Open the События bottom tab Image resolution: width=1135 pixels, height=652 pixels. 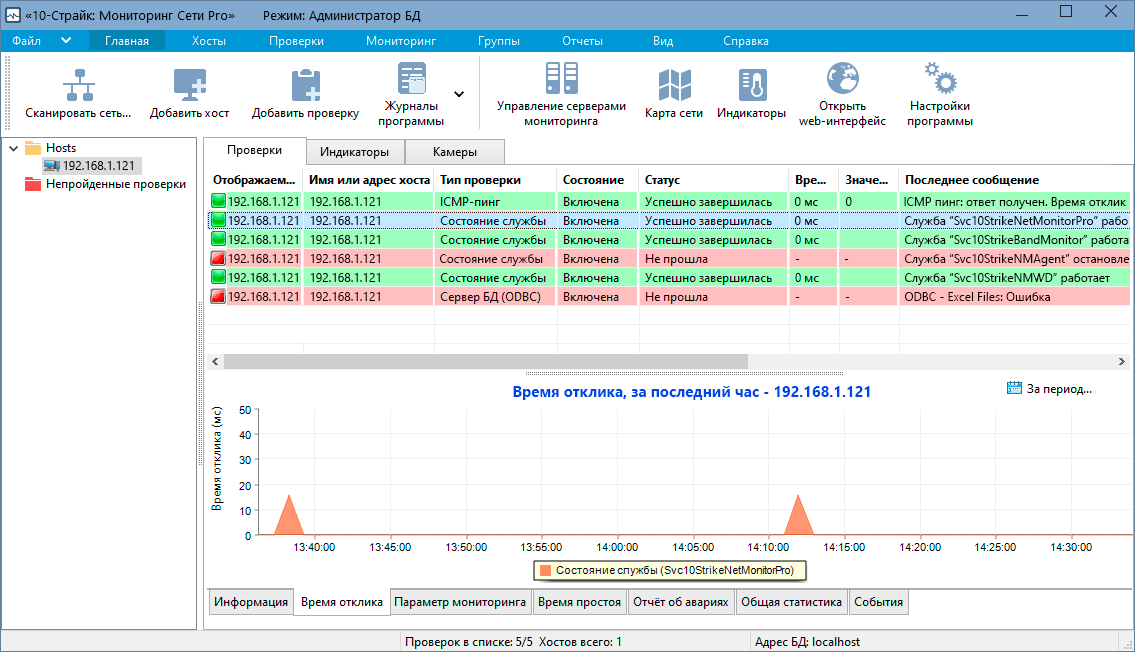(x=878, y=601)
